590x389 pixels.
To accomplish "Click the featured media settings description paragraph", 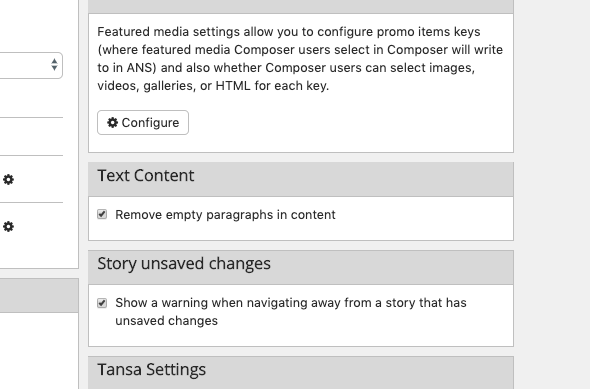I will tap(300, 59).
